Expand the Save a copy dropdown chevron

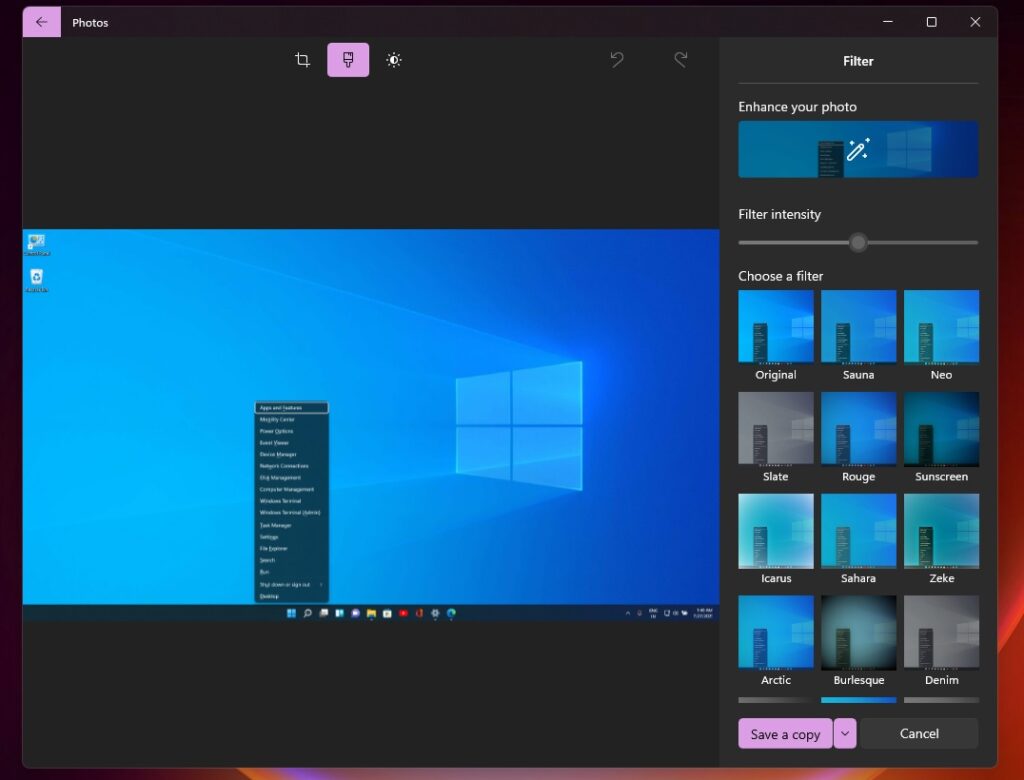(x=843, y=733)
